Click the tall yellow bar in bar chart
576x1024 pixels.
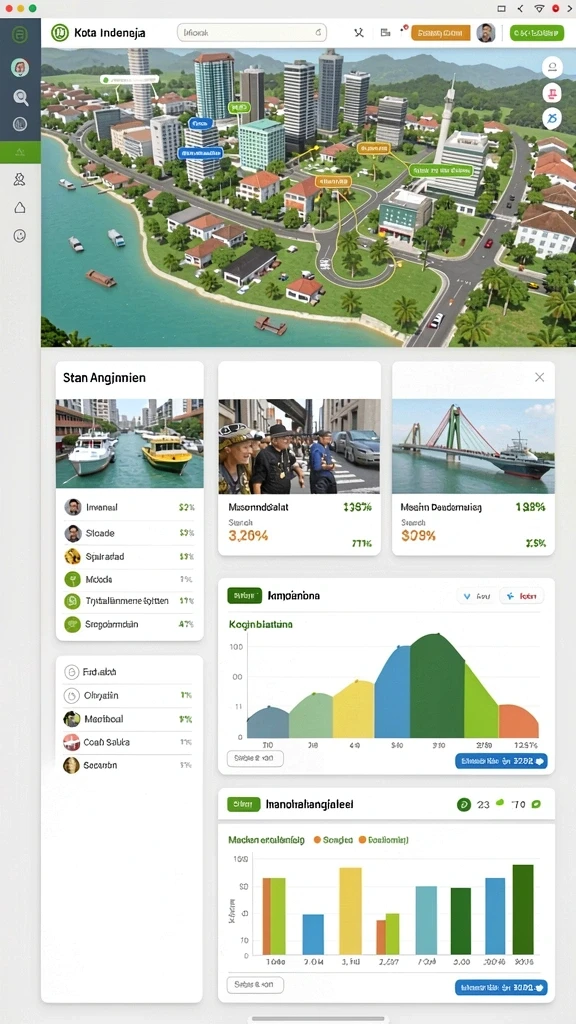351,911
